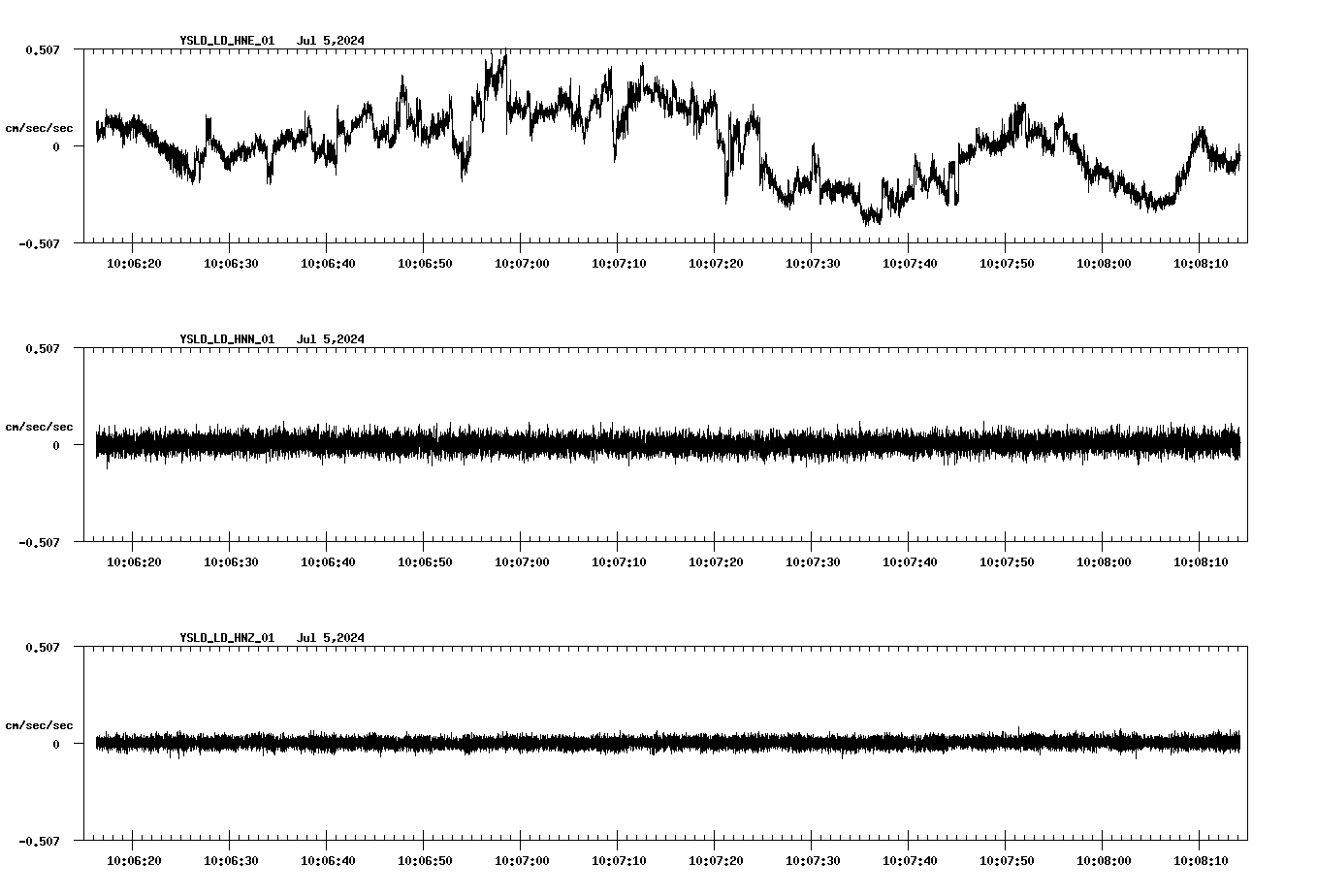The image size is (1317, 896).
Task: Click the cm/sec/sec unit label on the HNZ plot
Action: tap(39, 723)
